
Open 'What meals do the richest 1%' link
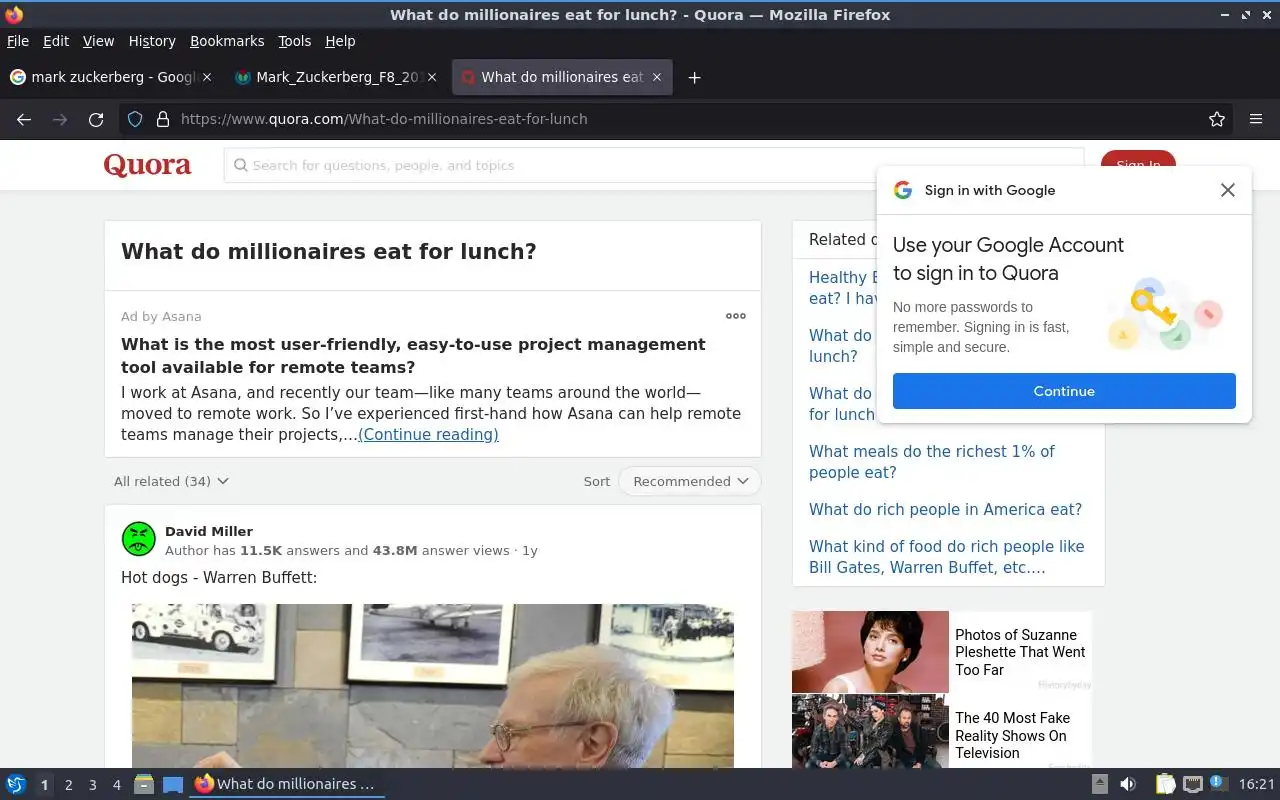coord(932,462)
